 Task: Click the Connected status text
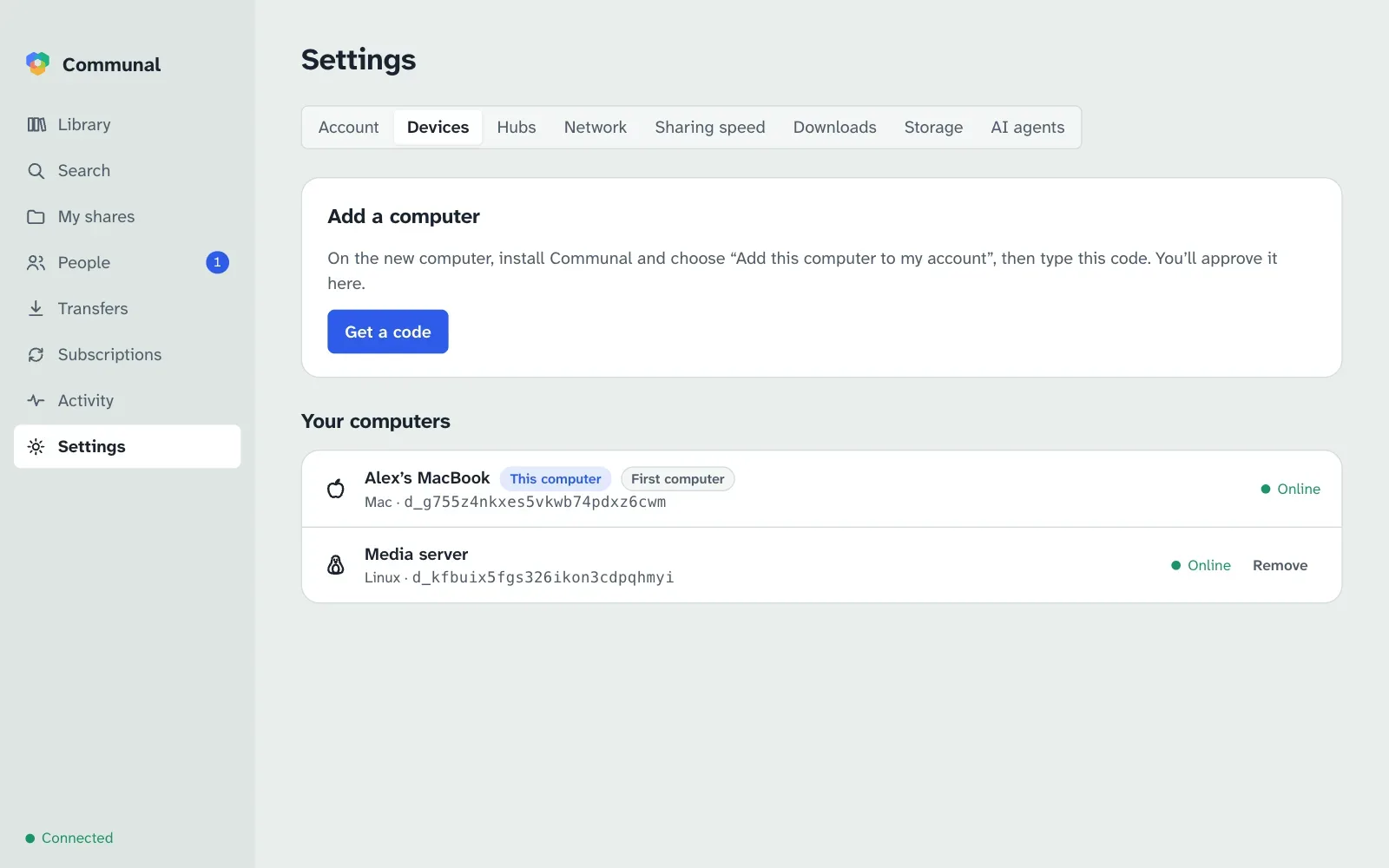click(77, 838)
